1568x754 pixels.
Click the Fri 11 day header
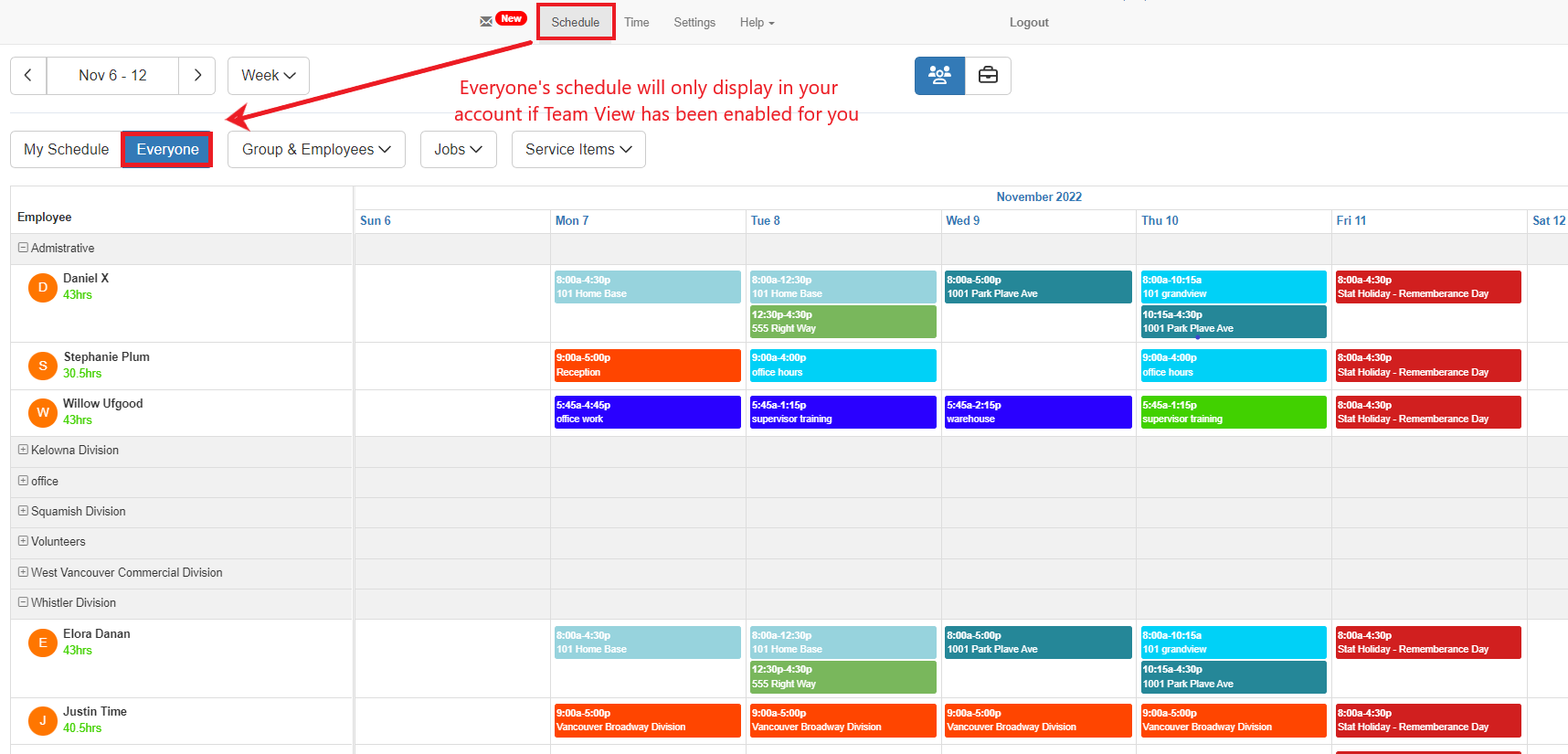coord(1351,220)
